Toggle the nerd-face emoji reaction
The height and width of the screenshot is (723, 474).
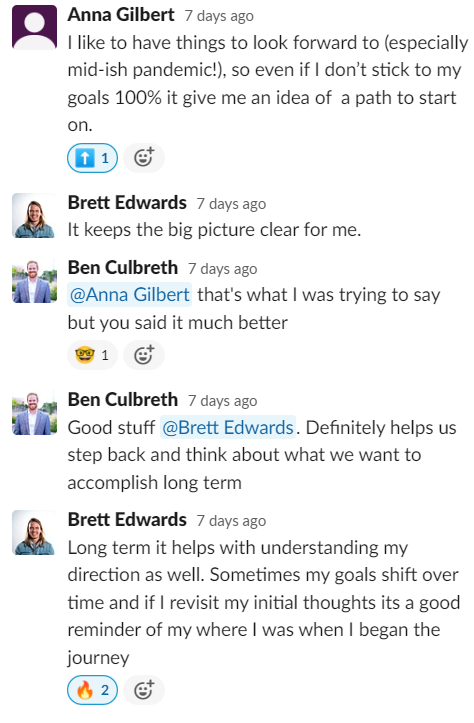[92, 355]
